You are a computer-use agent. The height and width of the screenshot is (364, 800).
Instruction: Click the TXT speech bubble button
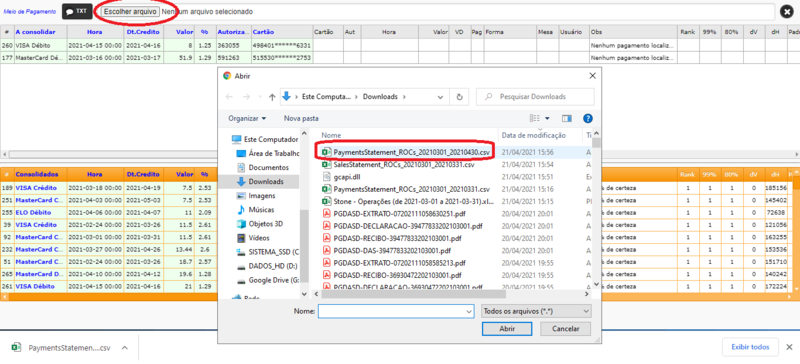coord(77,11)
